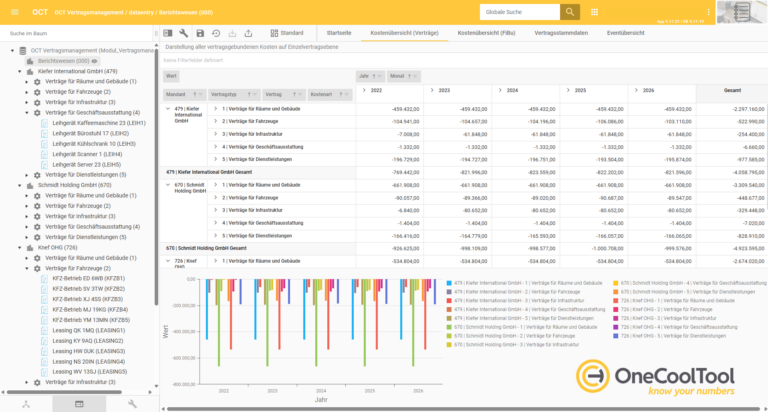This screenshot has width=768, height=412.
Task: Select the Standard layout button
Action: [x=287, y=33]
